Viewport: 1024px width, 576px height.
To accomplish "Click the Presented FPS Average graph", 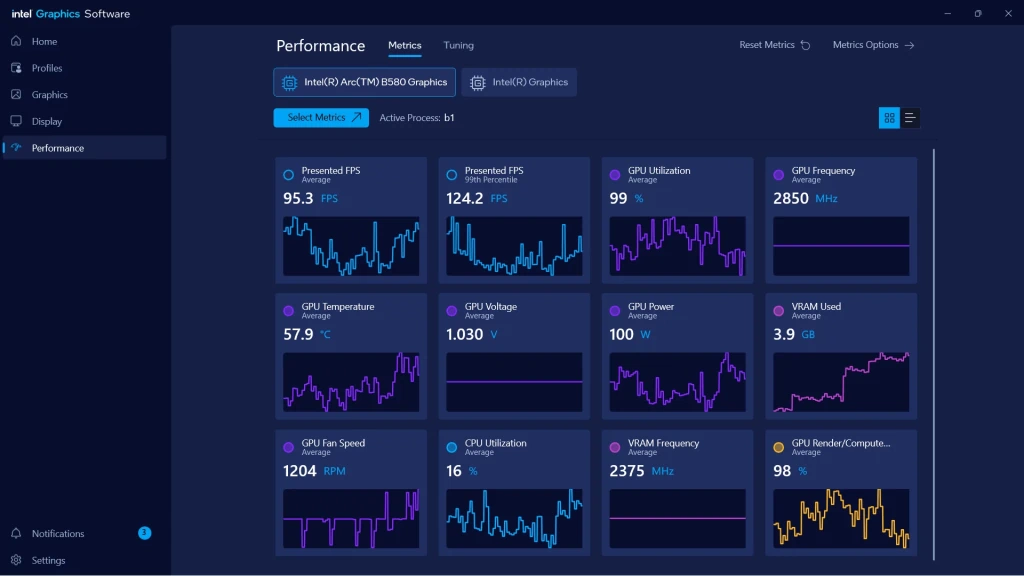I will click(x=351, y=246).
